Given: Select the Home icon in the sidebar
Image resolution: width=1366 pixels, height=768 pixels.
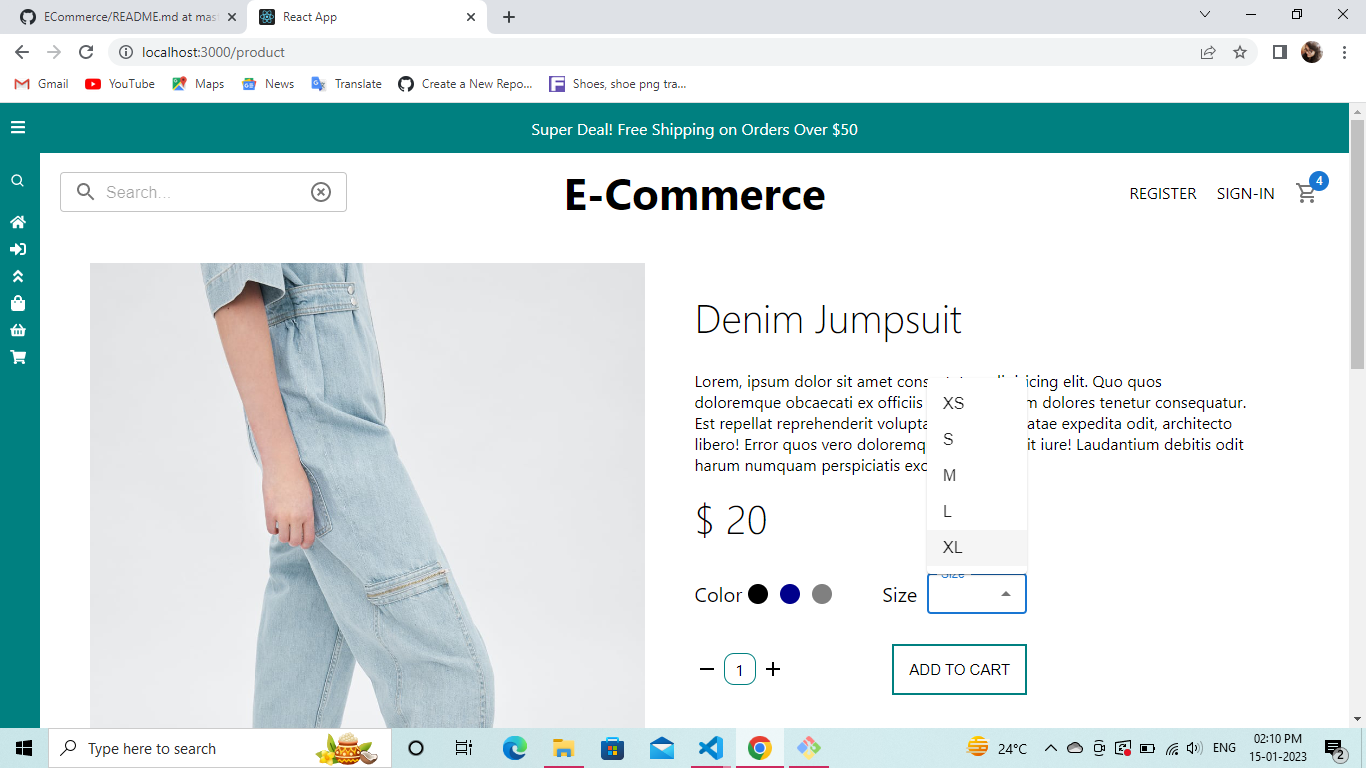Looking at the screenshot, I should [x=17, y=222].
